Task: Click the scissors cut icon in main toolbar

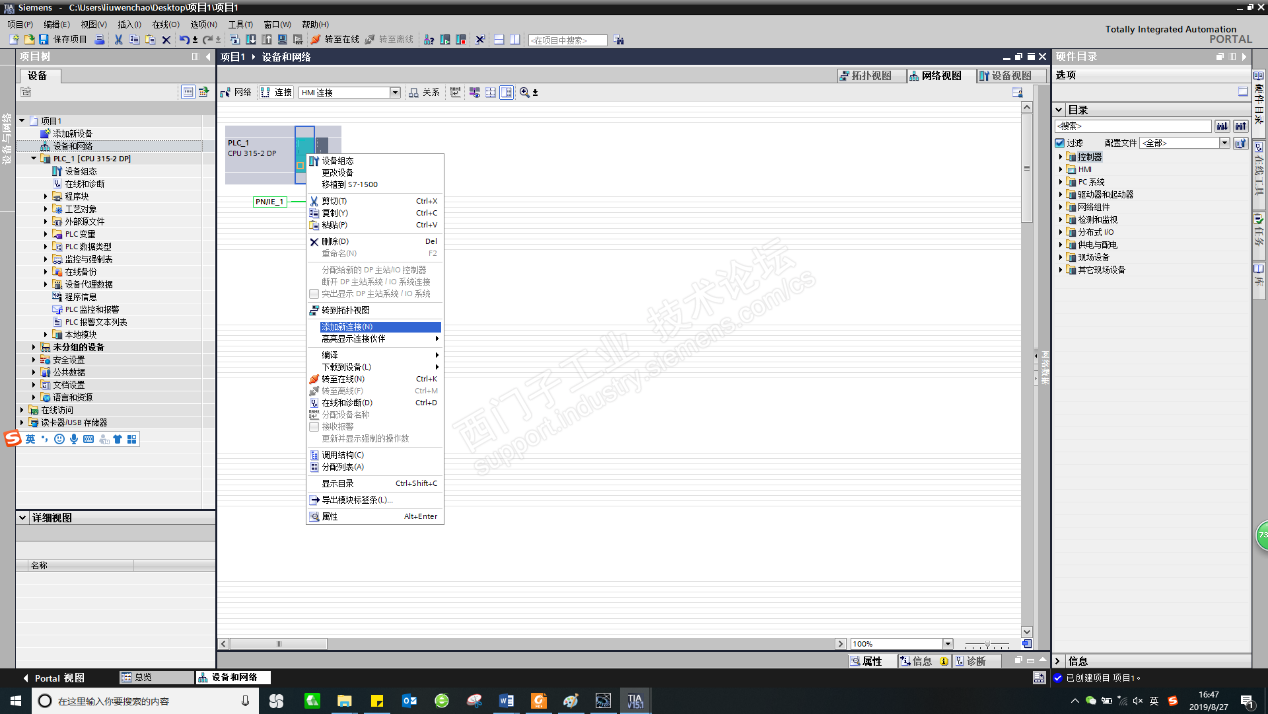Action: point(118,40)
